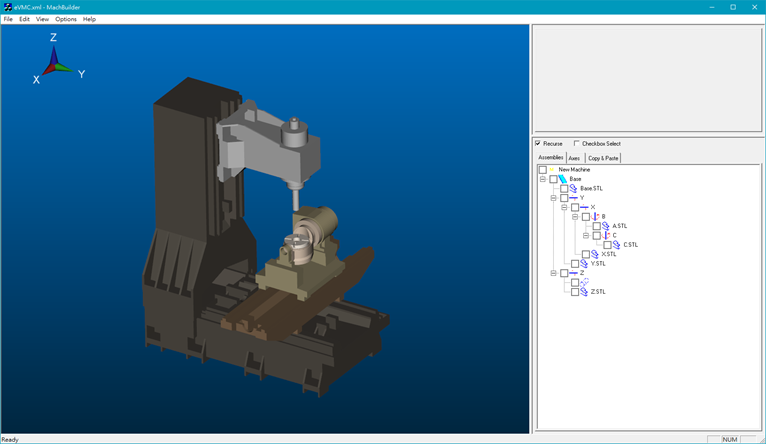Click the C.STL model icon
This screenshot has width=766, height=444.
point(616,245)
